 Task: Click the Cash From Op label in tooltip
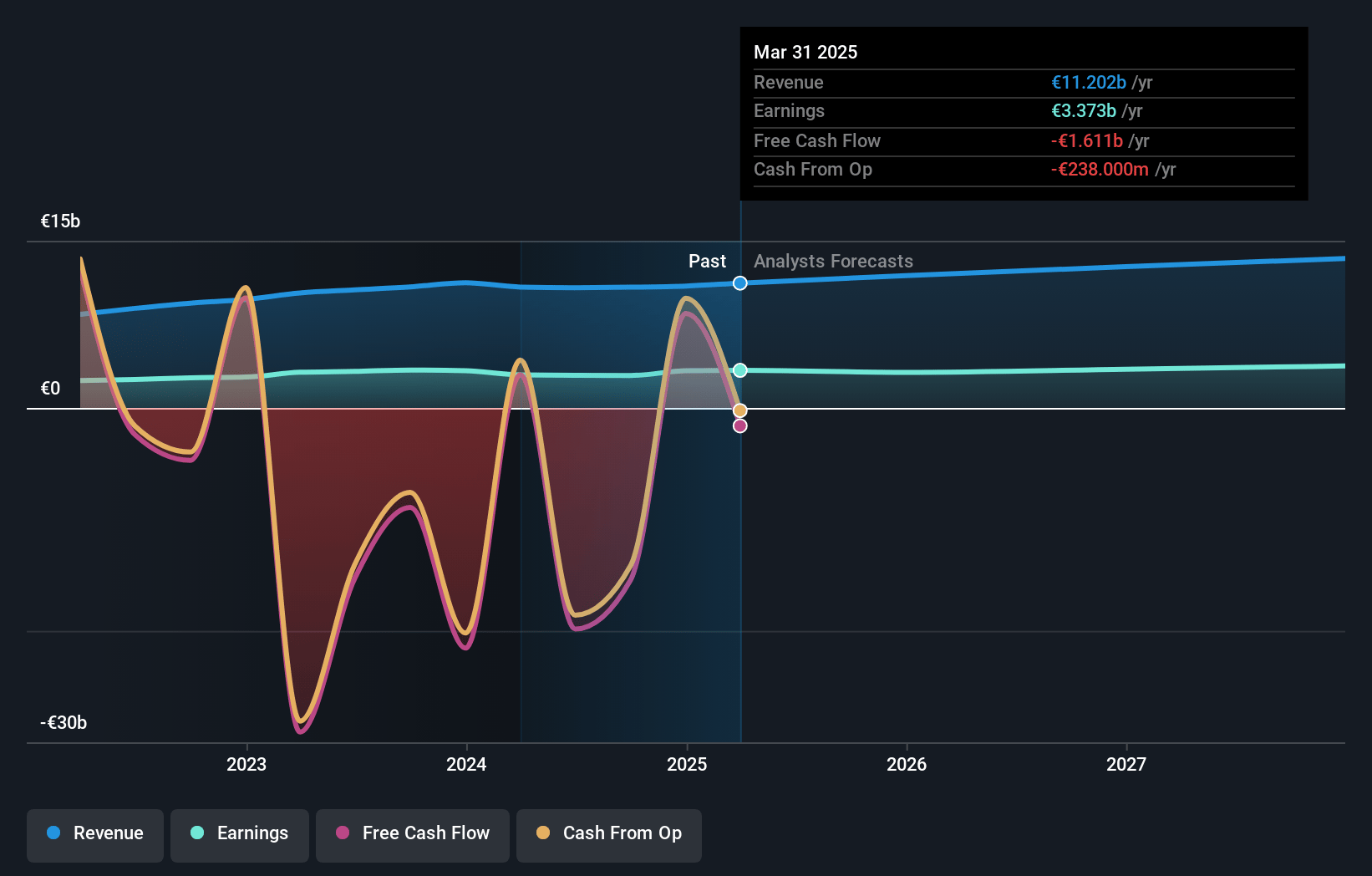(x=813, y=170)
